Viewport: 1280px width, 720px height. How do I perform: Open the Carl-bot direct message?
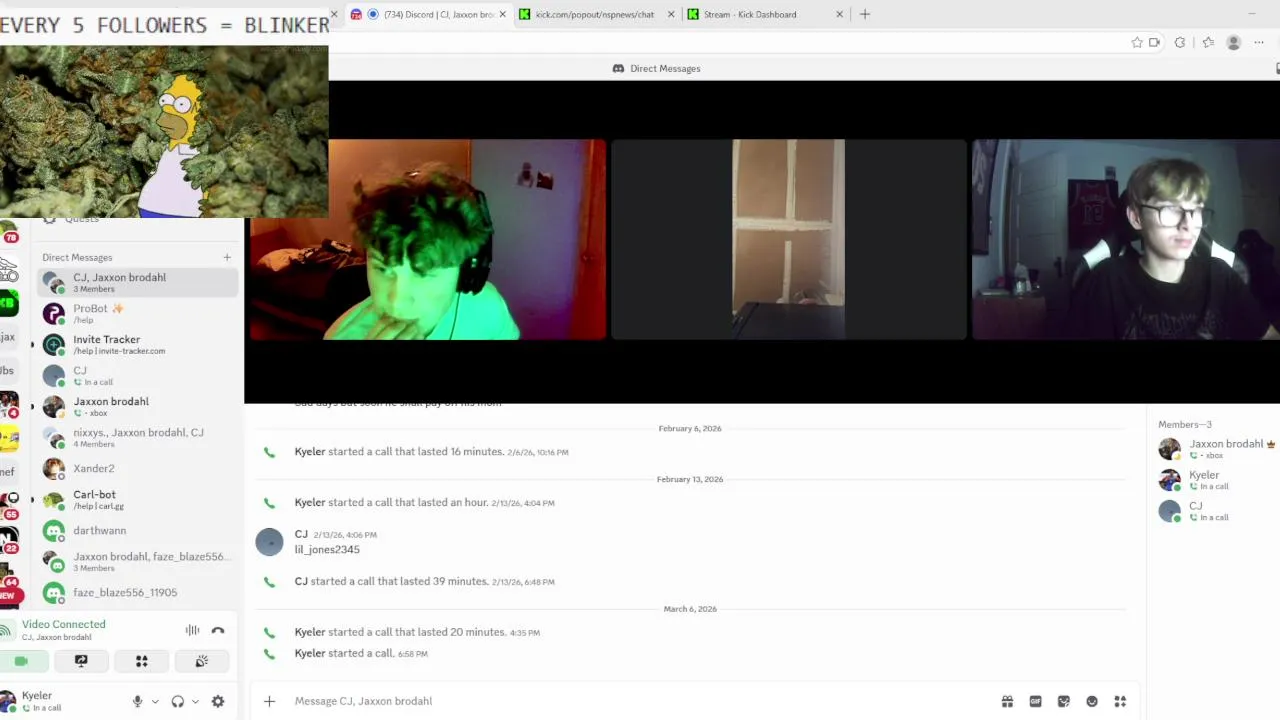point(138,499)
